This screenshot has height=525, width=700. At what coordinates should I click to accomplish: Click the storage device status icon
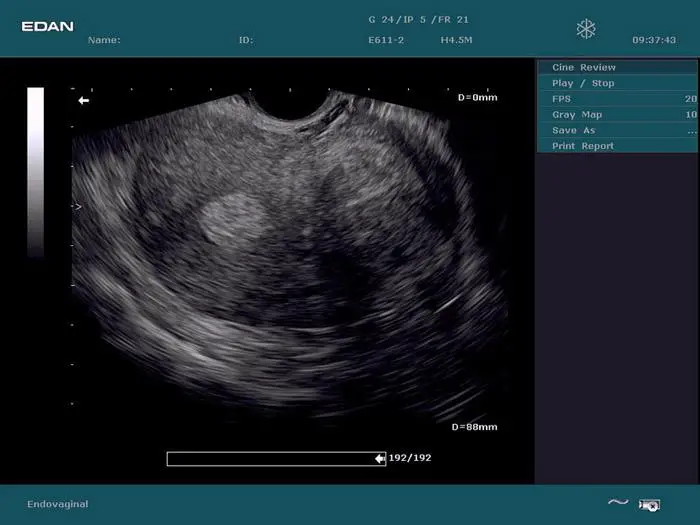[x=649, y=504]
